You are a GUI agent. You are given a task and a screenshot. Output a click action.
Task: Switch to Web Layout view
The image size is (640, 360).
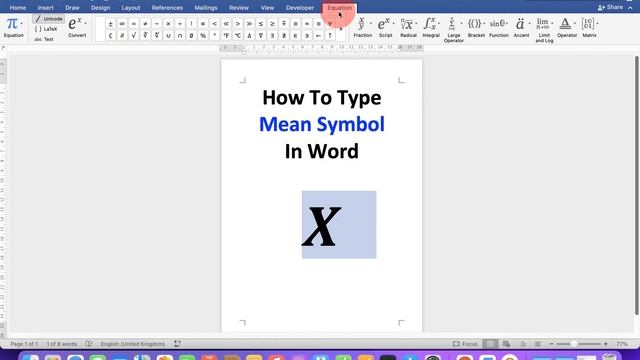click(x=507, y=344)
